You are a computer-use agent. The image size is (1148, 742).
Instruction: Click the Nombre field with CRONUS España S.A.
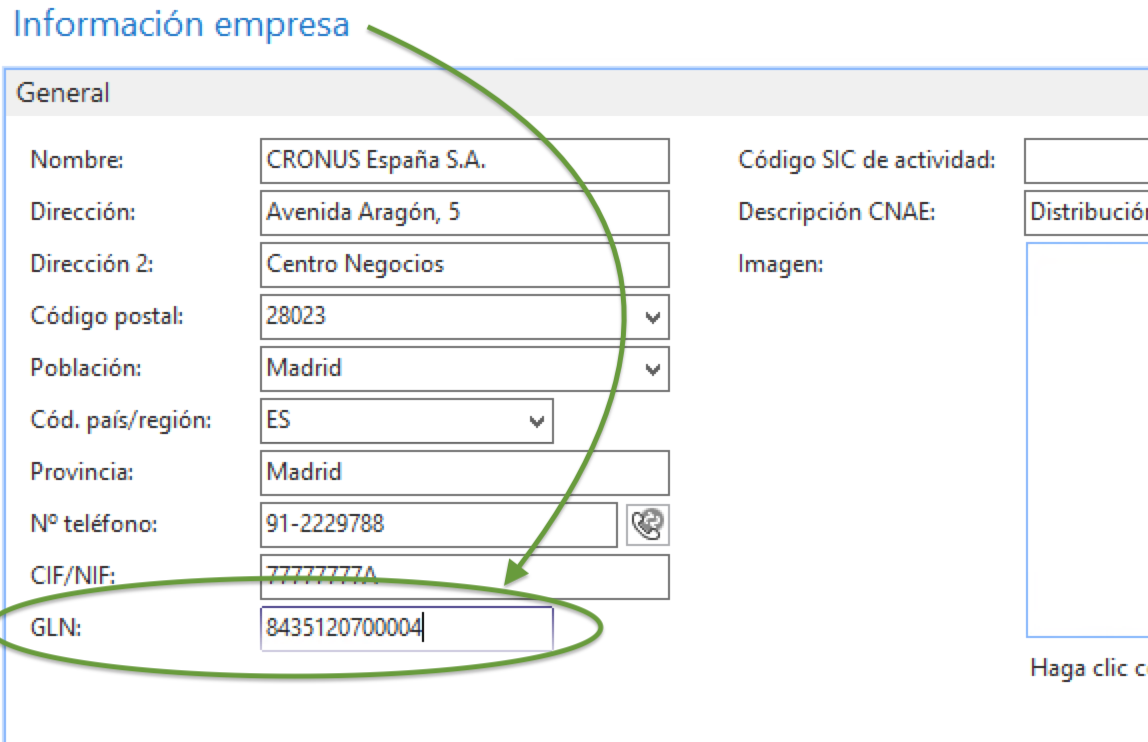464,161
